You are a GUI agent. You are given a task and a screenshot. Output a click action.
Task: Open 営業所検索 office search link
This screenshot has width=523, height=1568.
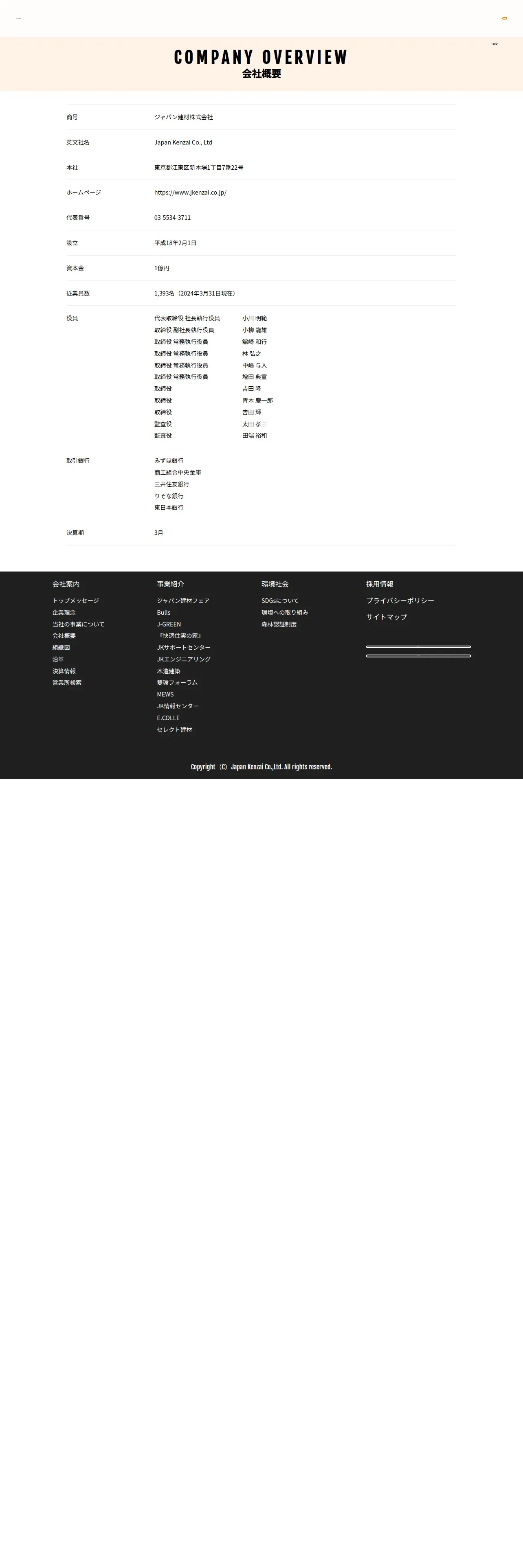(67, 682)
